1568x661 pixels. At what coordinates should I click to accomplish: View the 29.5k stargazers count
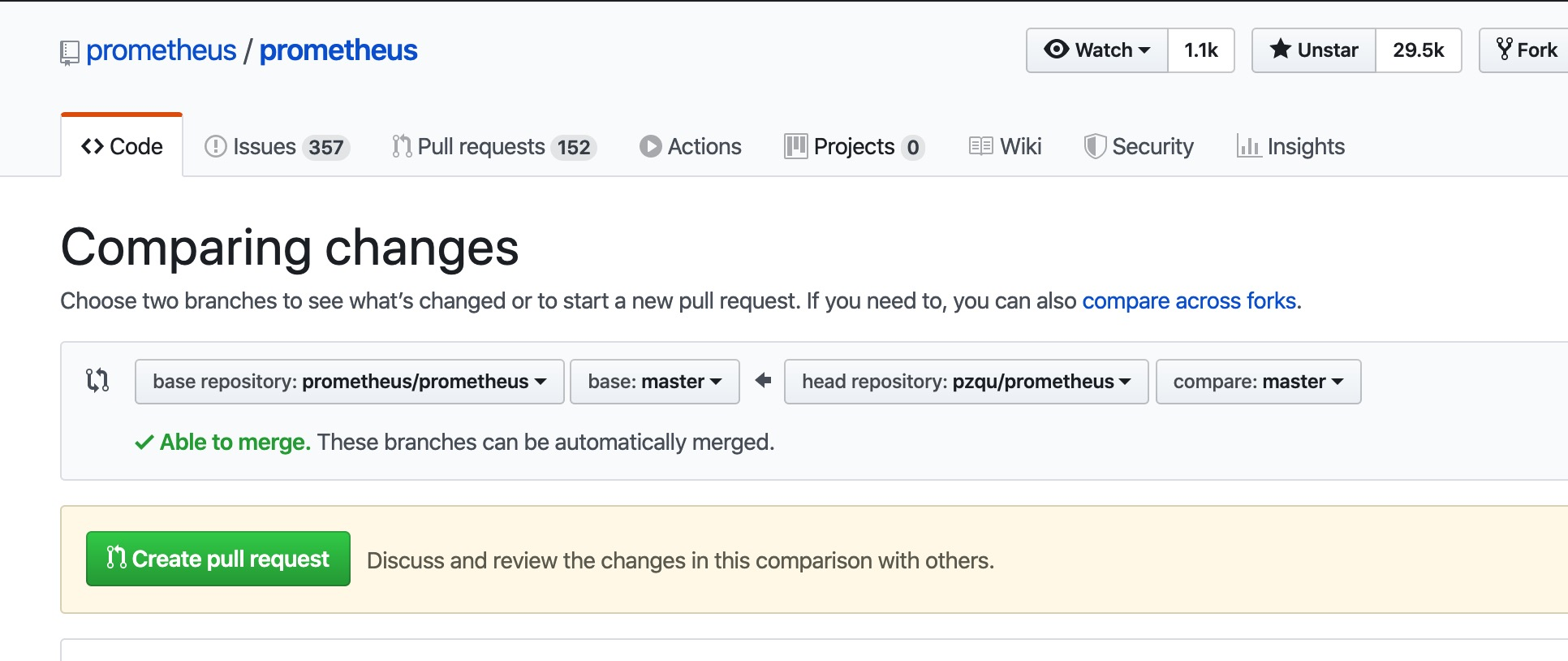(x=1419, y=50)
